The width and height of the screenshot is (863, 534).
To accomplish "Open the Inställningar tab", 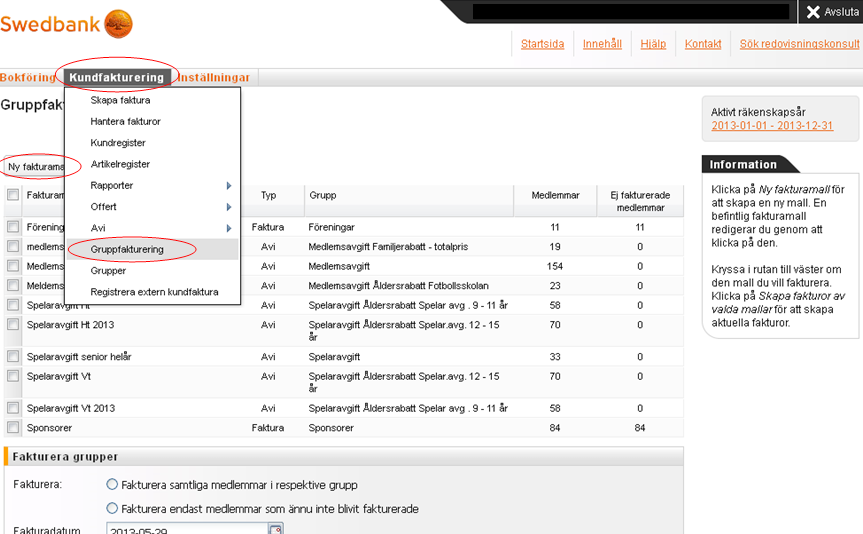I will [x=214, y=78].
